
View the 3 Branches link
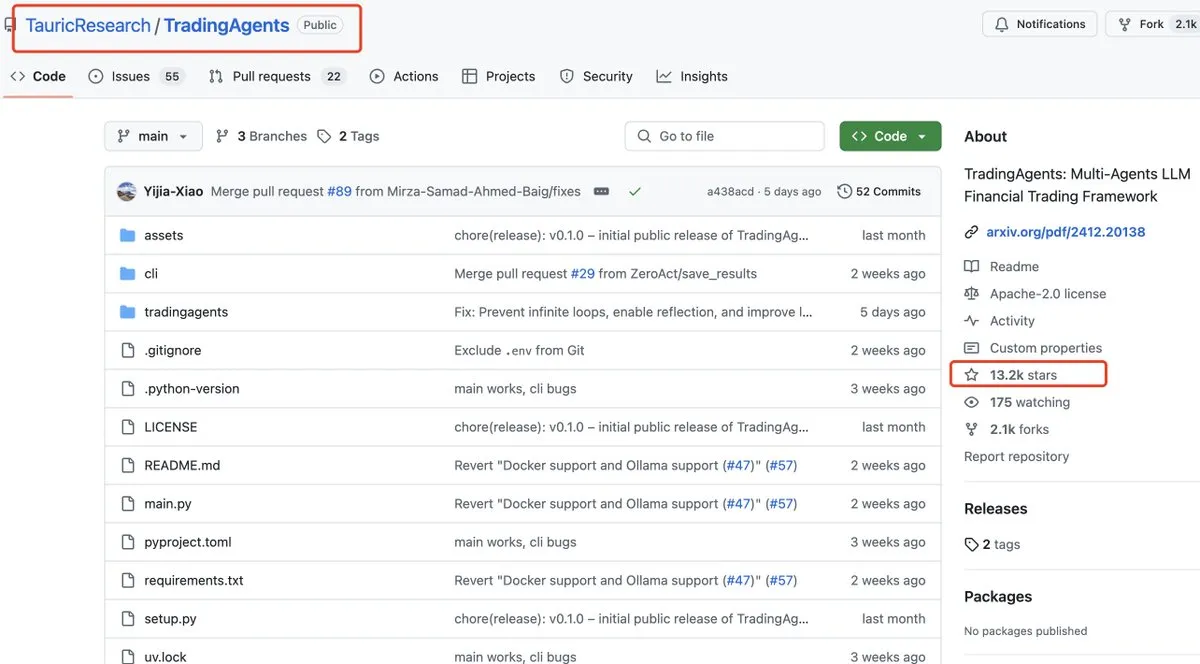[x=262, y=136]
